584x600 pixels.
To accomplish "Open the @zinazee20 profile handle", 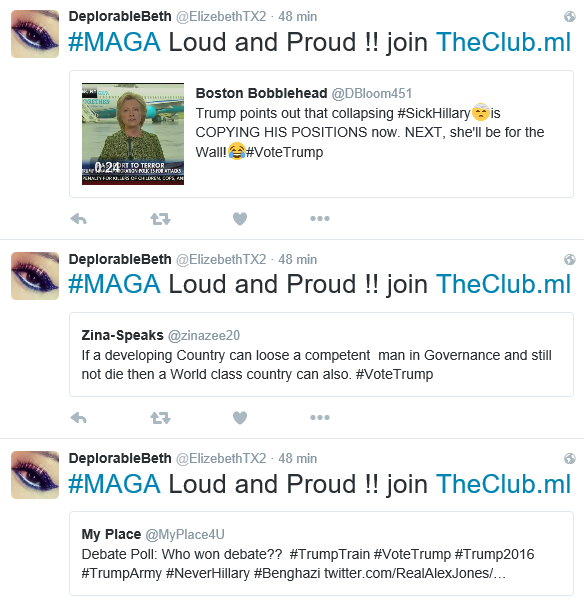I will (x=204, y=336).
